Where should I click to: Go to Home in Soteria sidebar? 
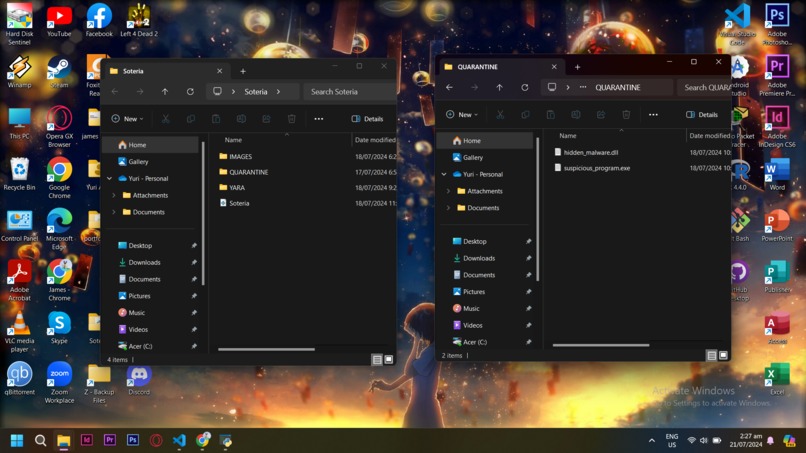[x=152, y=145]
